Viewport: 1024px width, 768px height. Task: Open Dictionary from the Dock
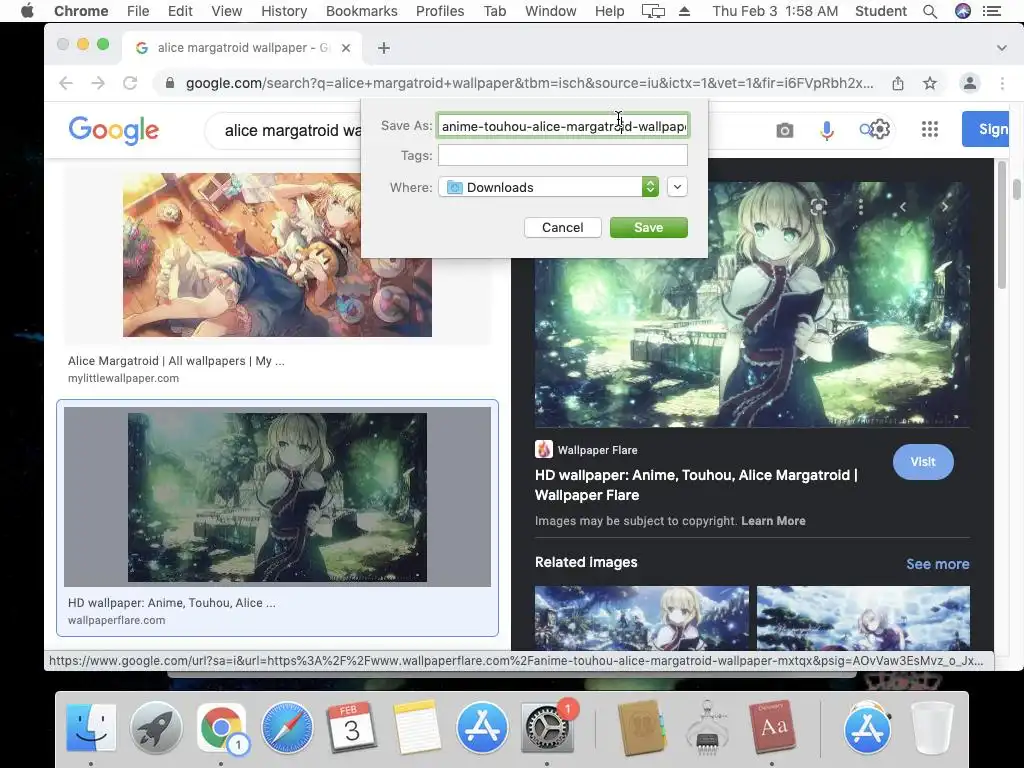773,728
